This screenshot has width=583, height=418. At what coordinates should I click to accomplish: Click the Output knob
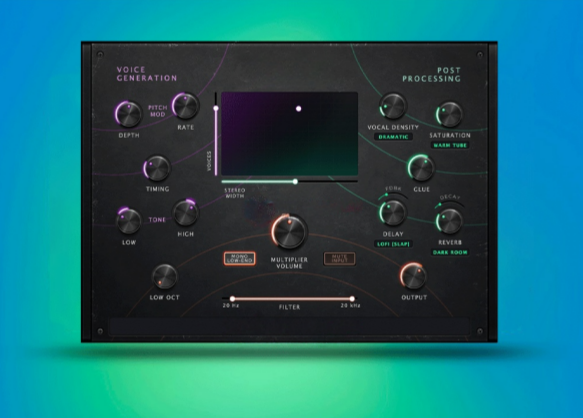tap(413, 276)
